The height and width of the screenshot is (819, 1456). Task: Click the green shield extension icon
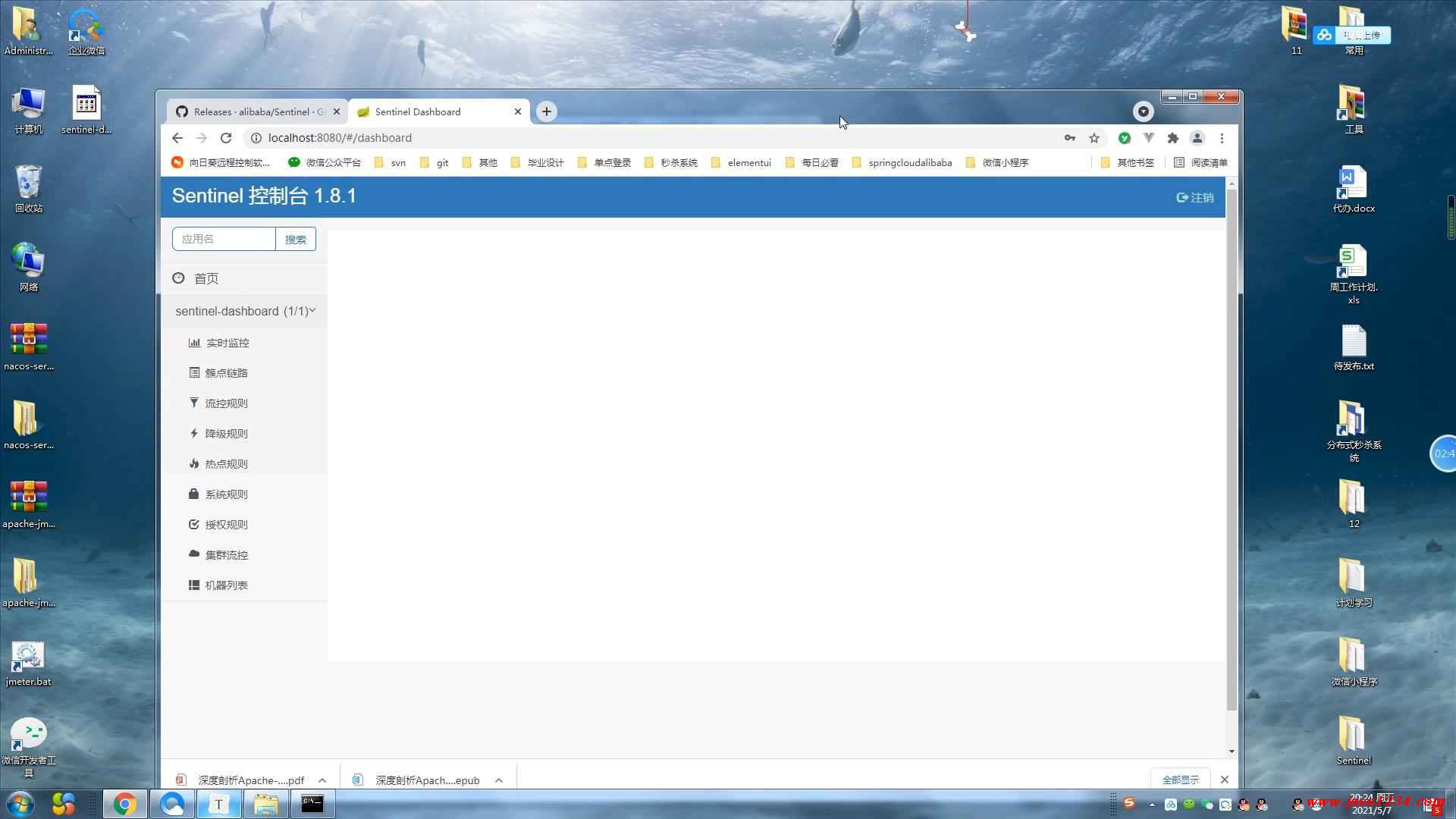(x=1125, y=138)
